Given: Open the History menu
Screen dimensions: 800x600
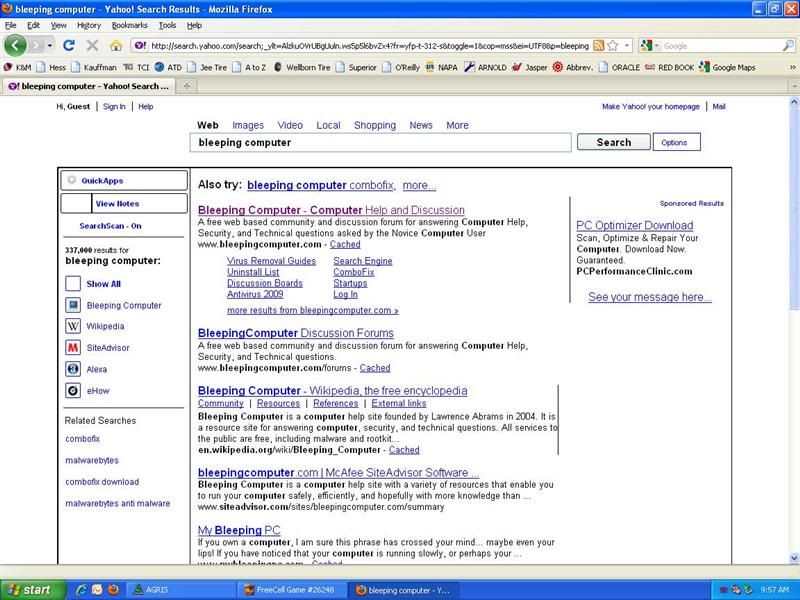Looking at the screenshot, I should (x=89, y=25).
